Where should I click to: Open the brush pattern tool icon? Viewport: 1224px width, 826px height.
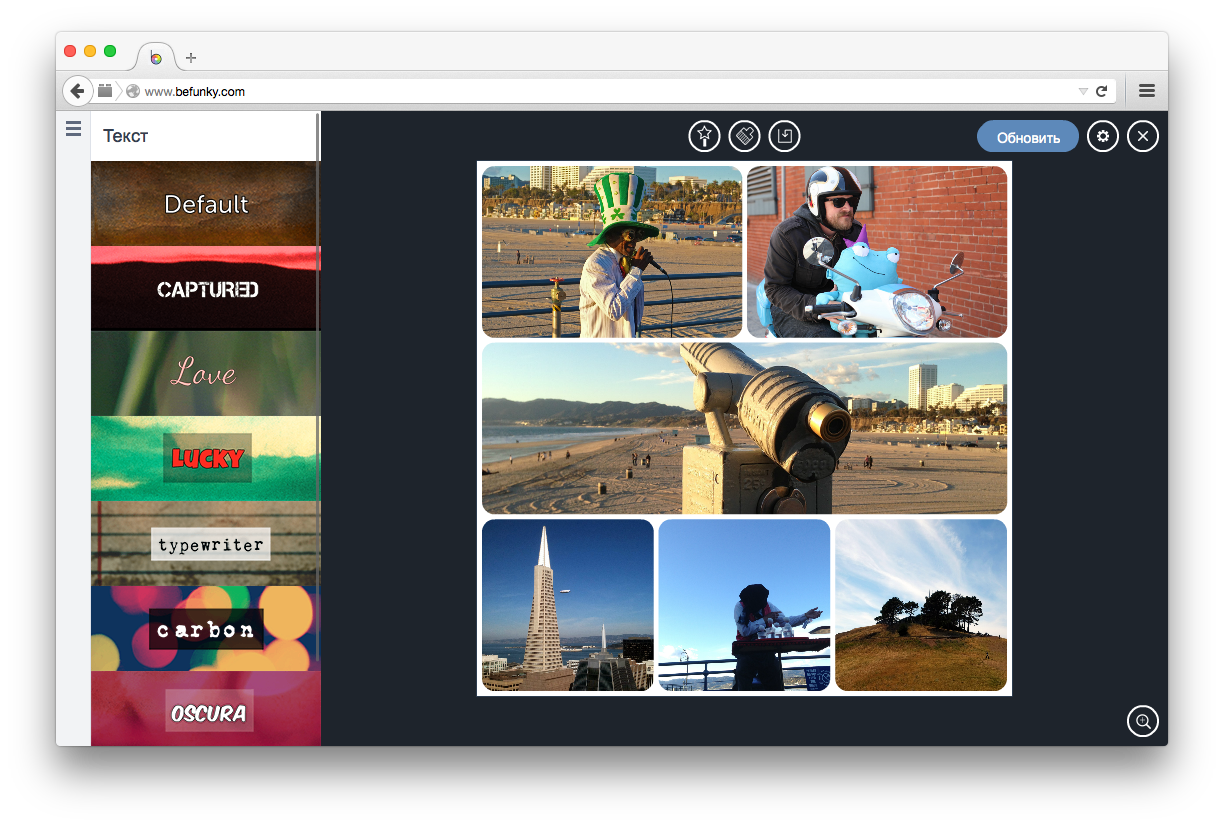[x=744, y=136]
